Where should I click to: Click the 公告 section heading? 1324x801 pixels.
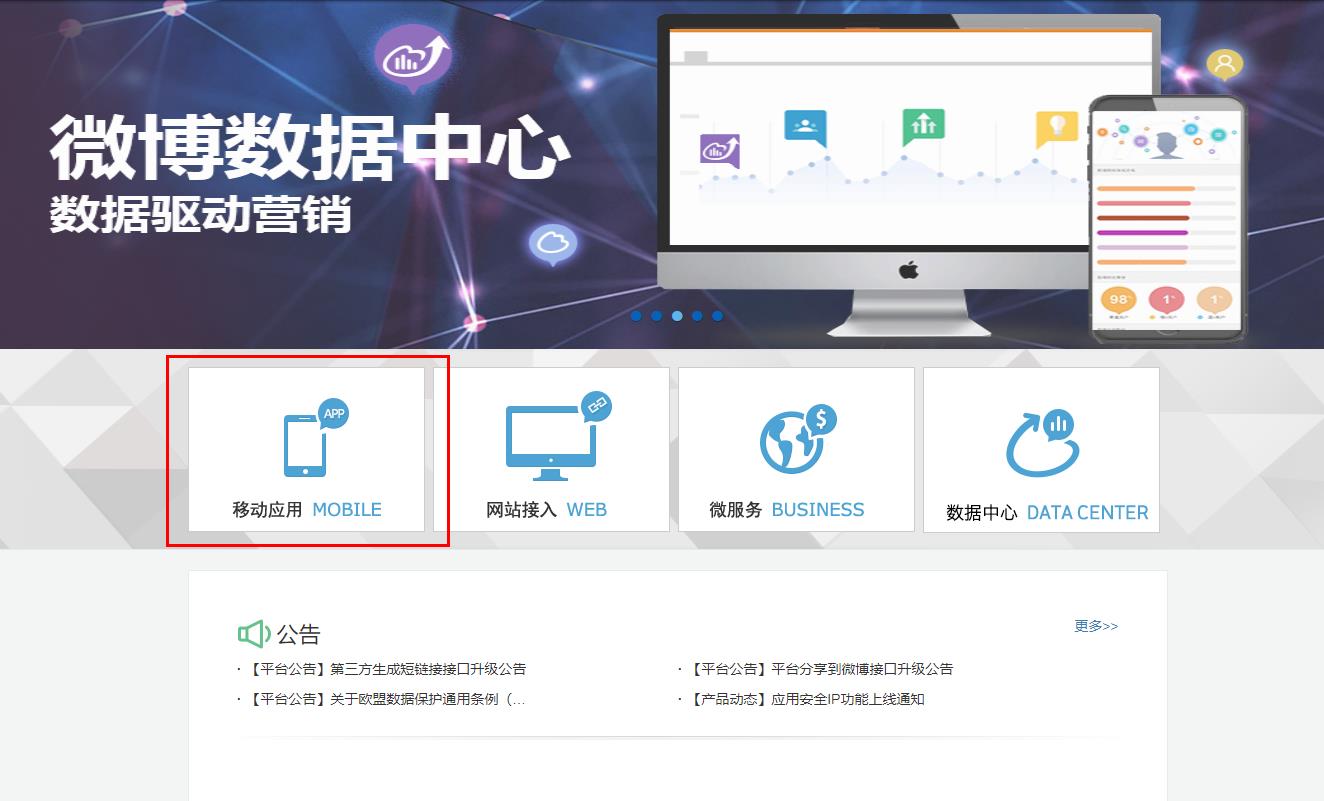point(298,634)
